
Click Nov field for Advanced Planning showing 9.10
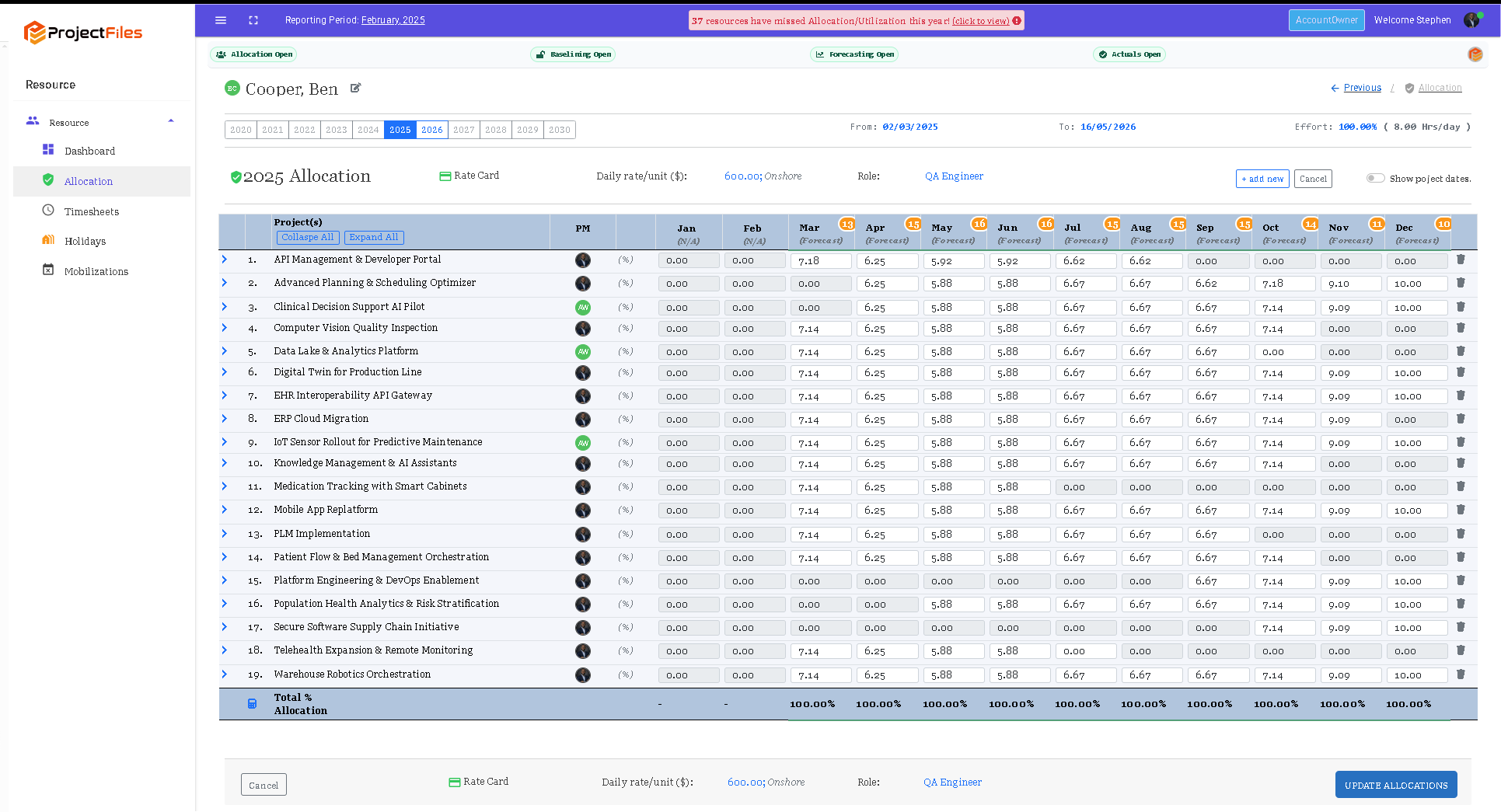(1351, 284)
